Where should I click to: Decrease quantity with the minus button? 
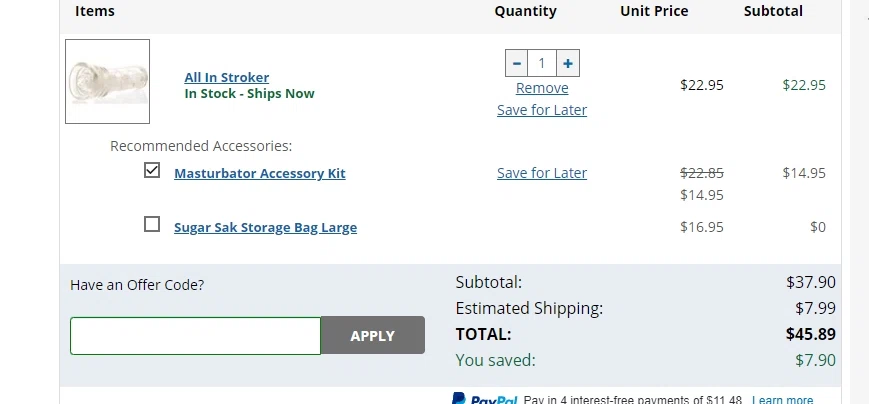517,63
